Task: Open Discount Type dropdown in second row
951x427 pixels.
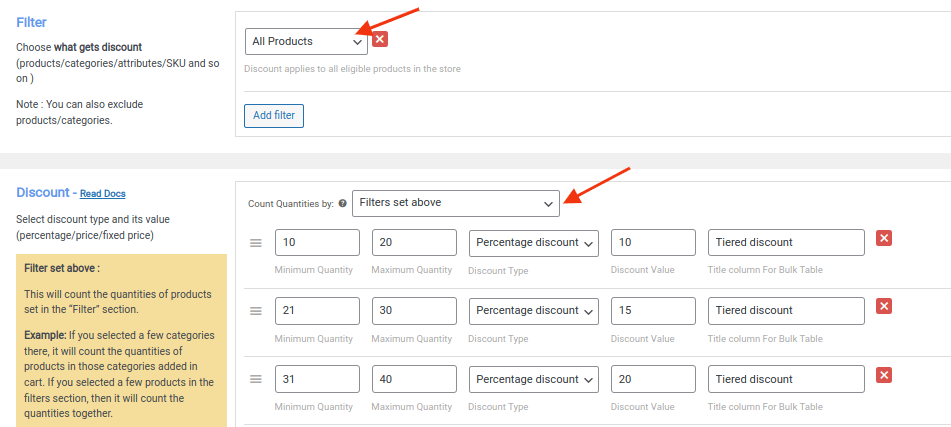Action: [x=534, y=311]
